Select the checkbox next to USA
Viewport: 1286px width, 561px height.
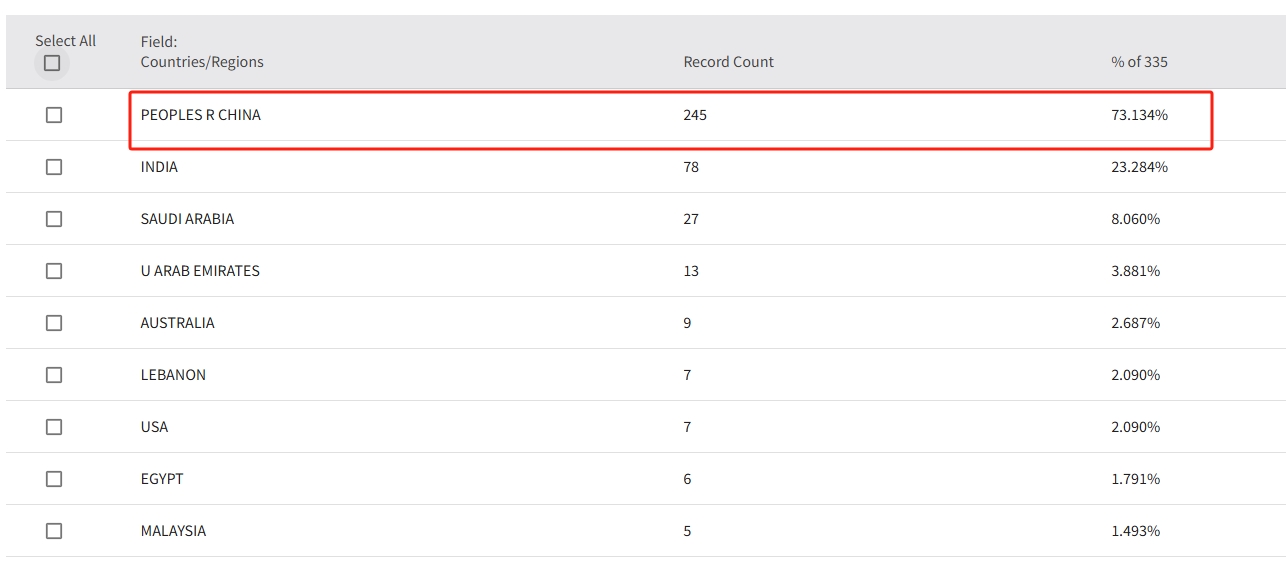pos(54,427)
